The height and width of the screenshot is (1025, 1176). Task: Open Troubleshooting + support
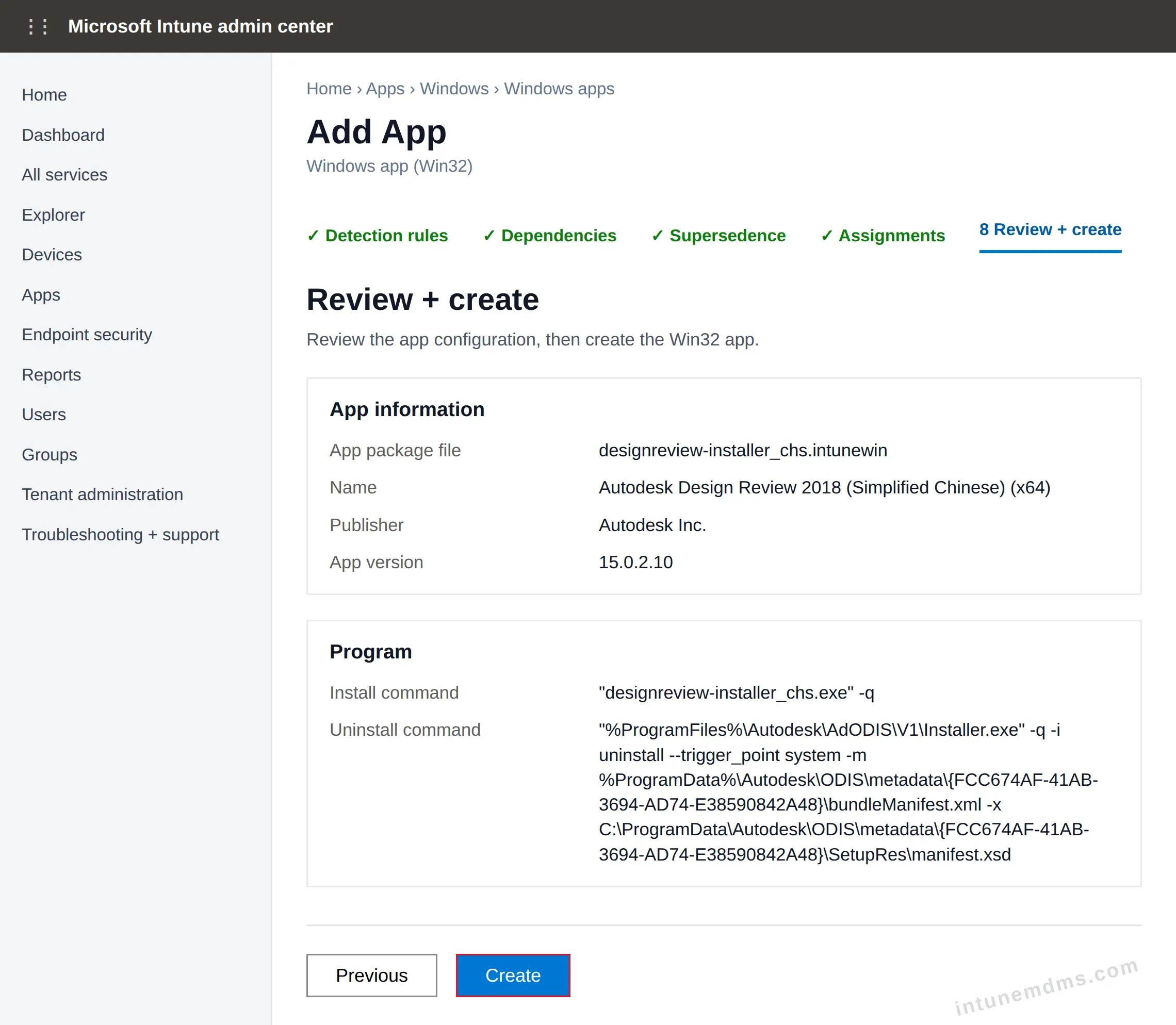(x=120, y=534)
